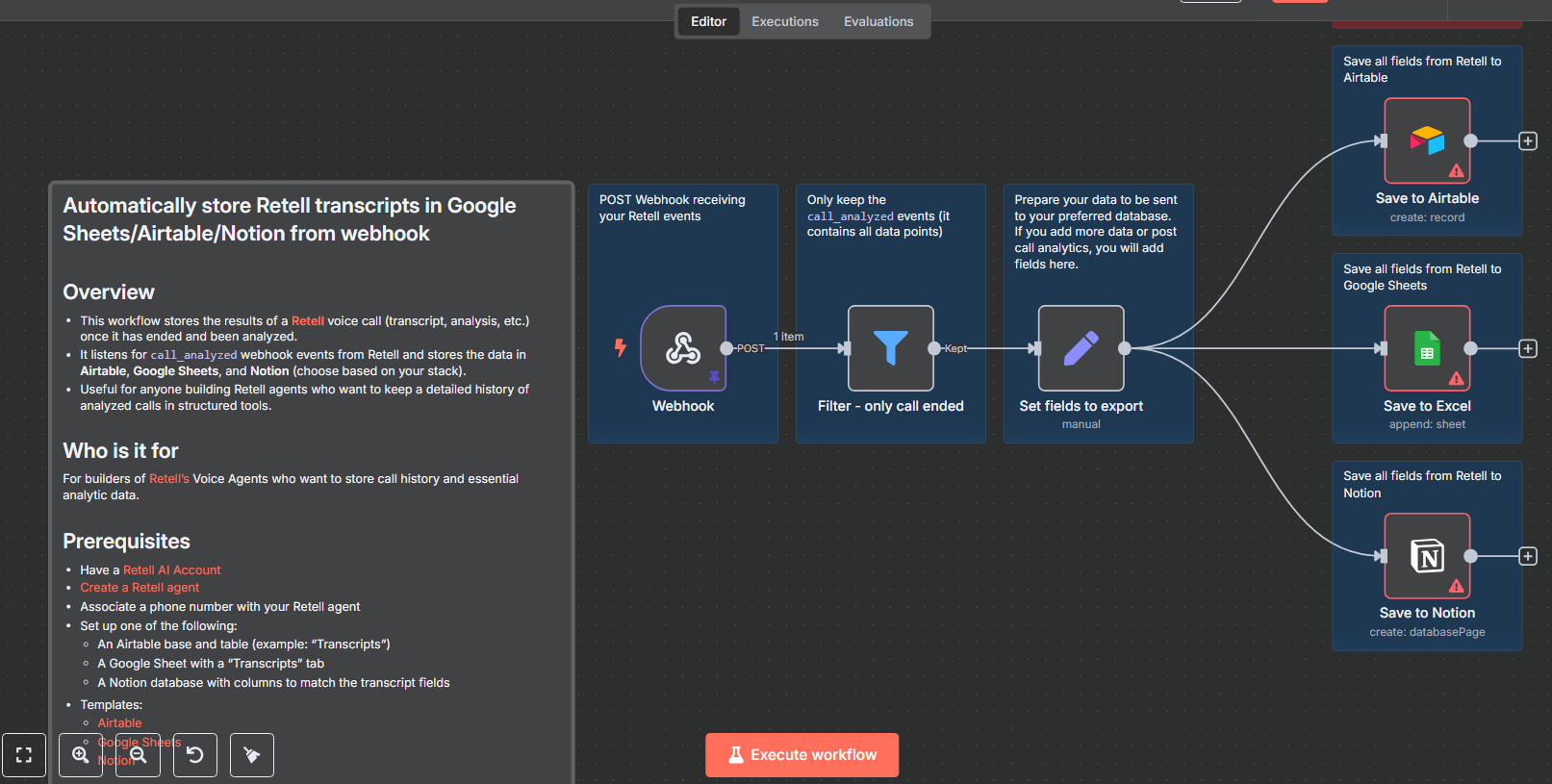
Task: Open the Airtable template link
Action: point(119,723)
